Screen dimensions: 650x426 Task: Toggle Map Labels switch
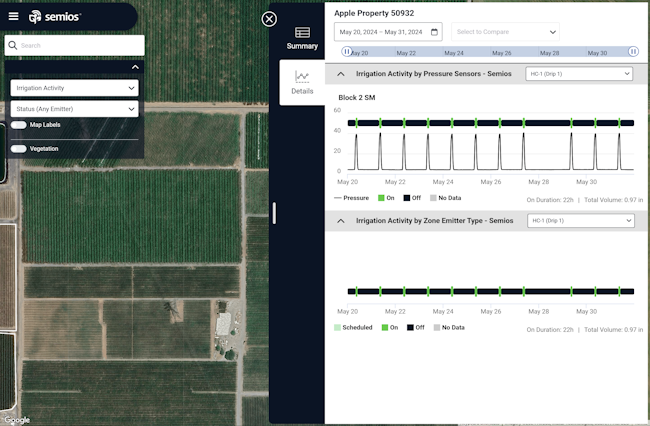[19, 125]
